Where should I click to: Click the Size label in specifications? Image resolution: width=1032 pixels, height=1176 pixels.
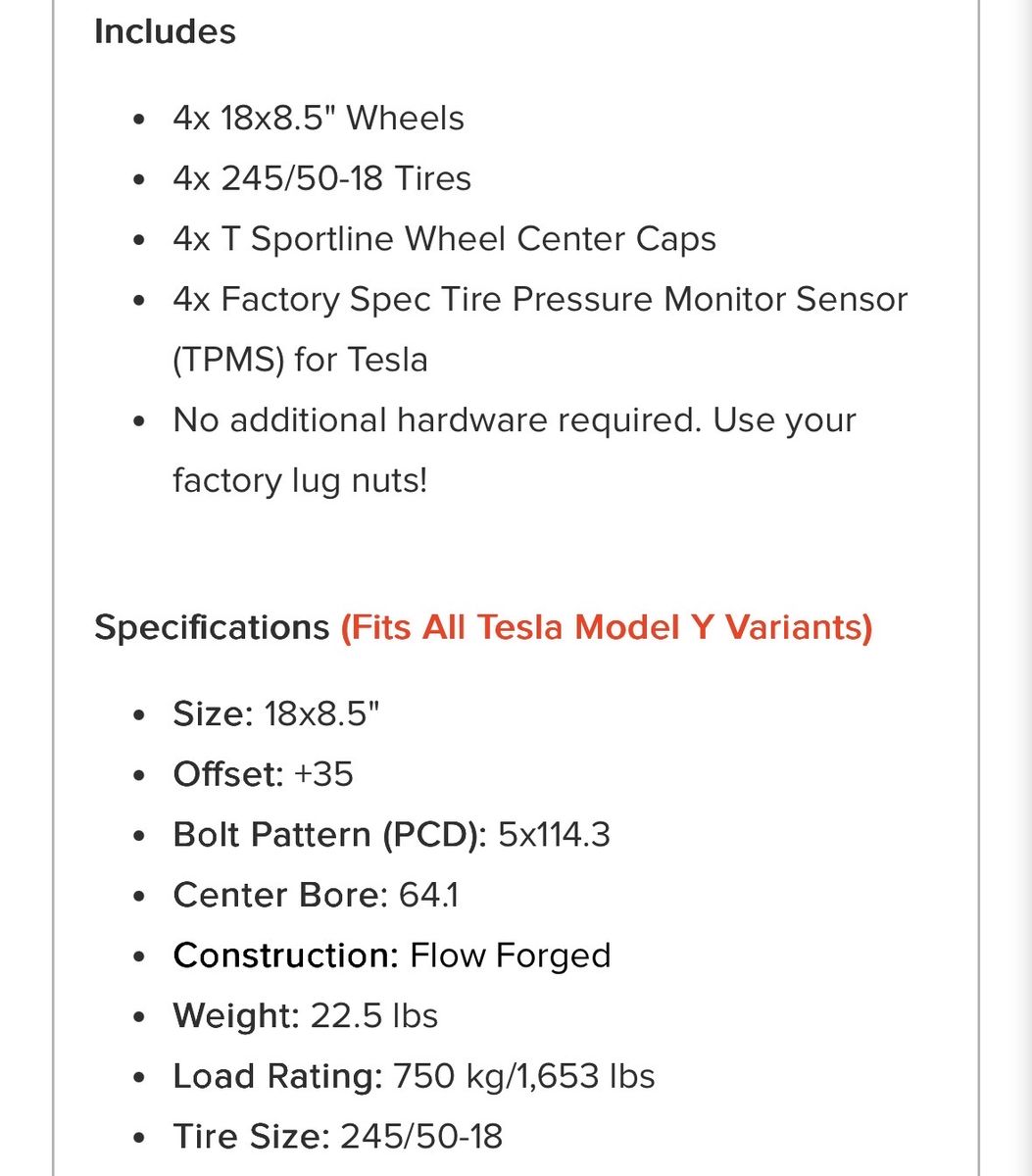[213, 713]
